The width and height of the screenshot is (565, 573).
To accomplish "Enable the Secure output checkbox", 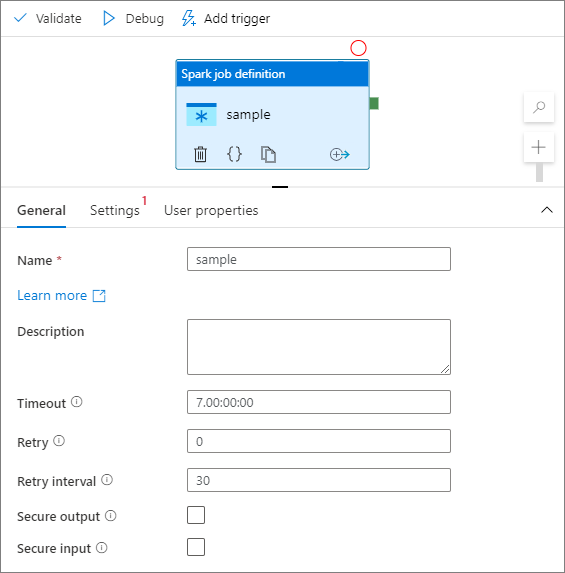I will [196, 515].
